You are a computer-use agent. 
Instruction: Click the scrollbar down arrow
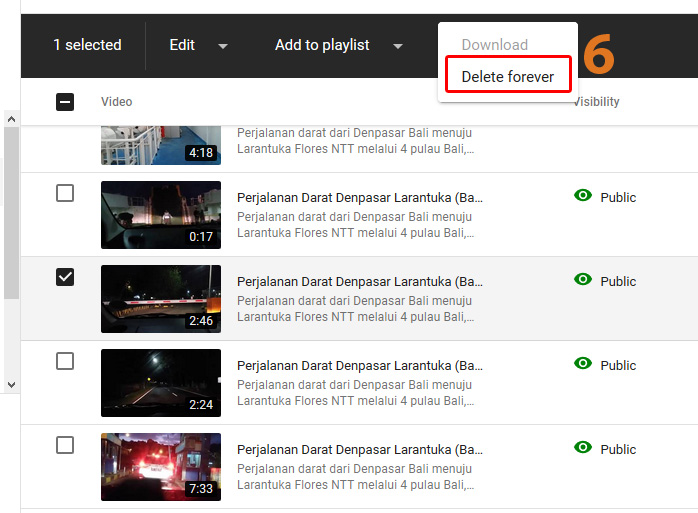[12, 385]
